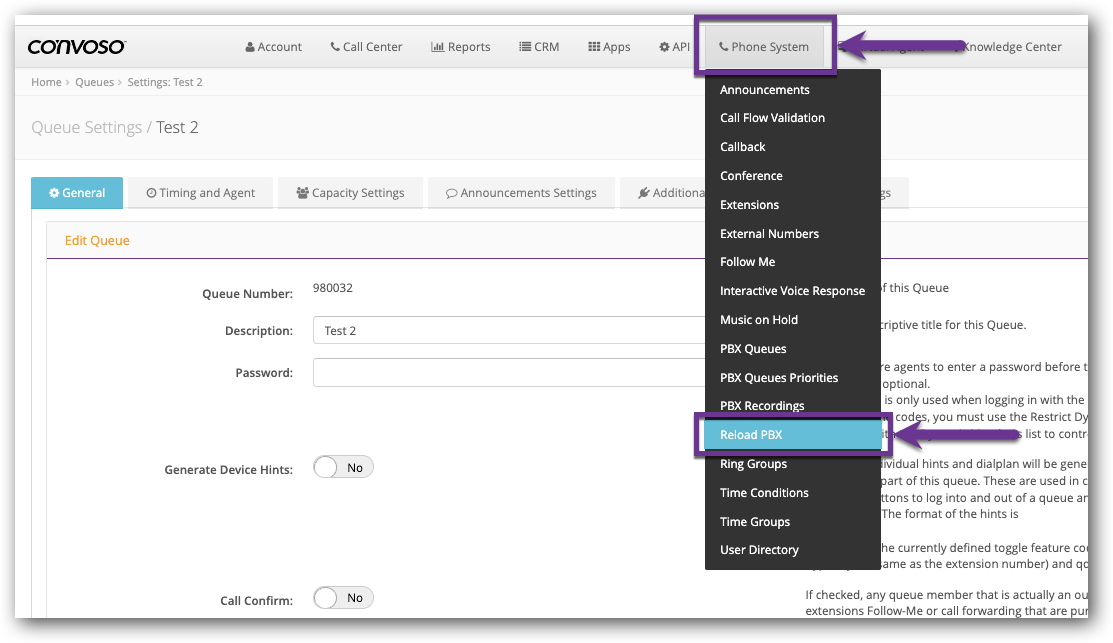Click inside the Password field
This screenshot has height=643, width=1113.
(500, 372)
